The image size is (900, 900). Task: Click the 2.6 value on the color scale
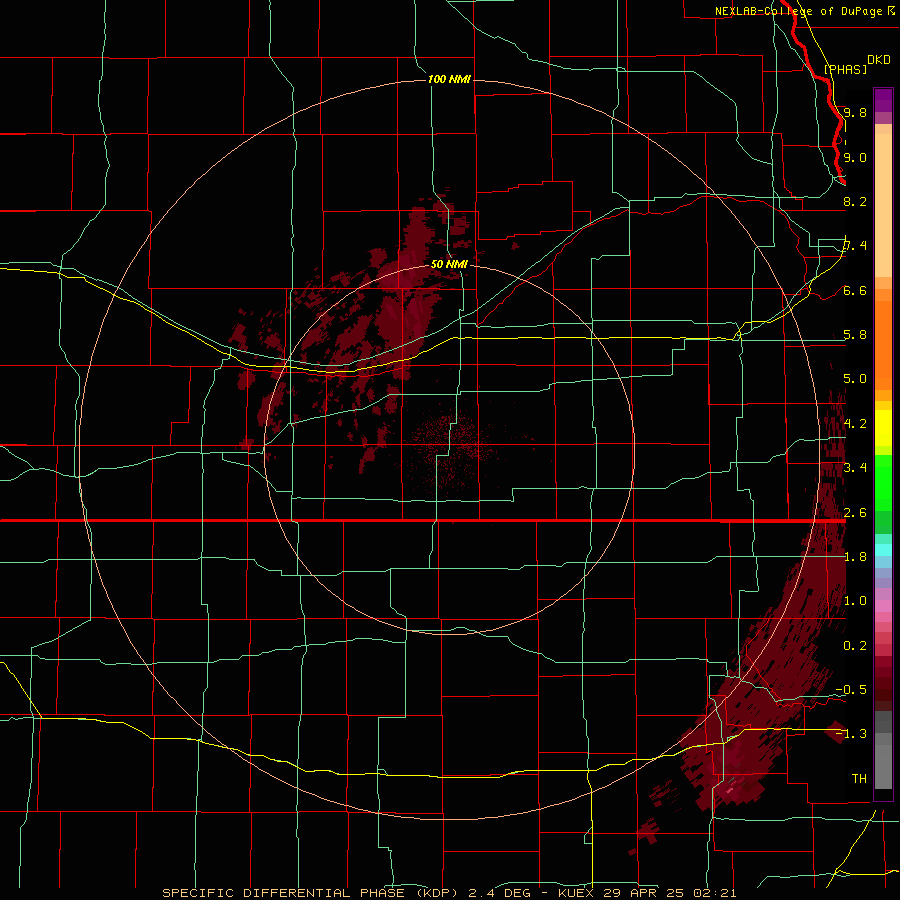pyautogui.click(x=855, y=513)
